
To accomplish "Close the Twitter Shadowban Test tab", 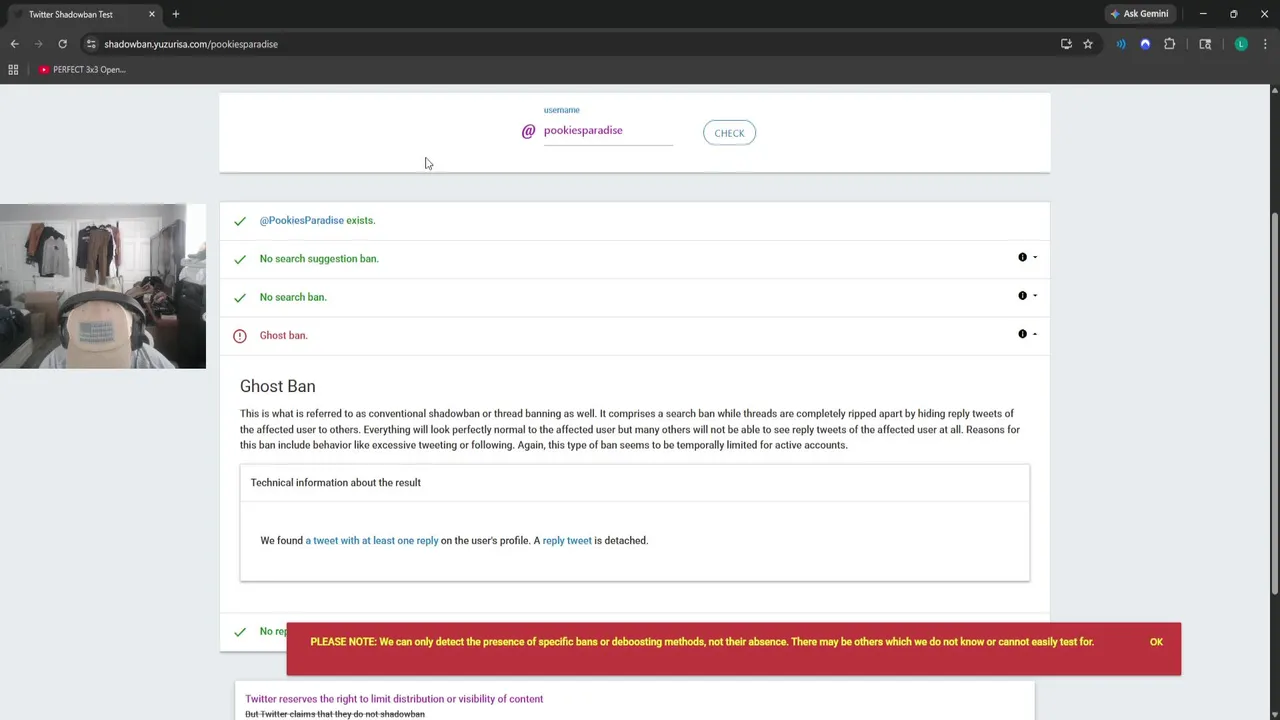I will pyautogui.click(x=152, y=14).
